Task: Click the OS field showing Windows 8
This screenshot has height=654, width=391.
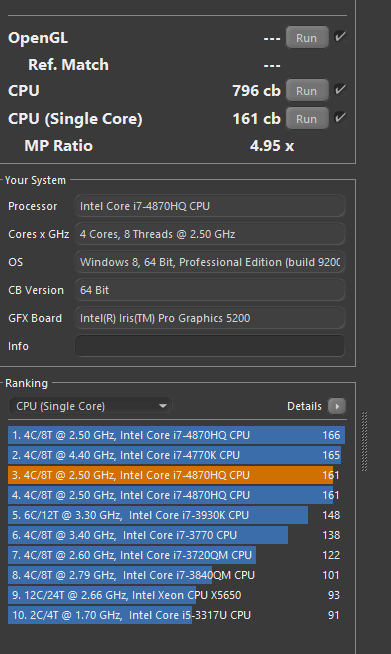Action: [x=210, y=262]
